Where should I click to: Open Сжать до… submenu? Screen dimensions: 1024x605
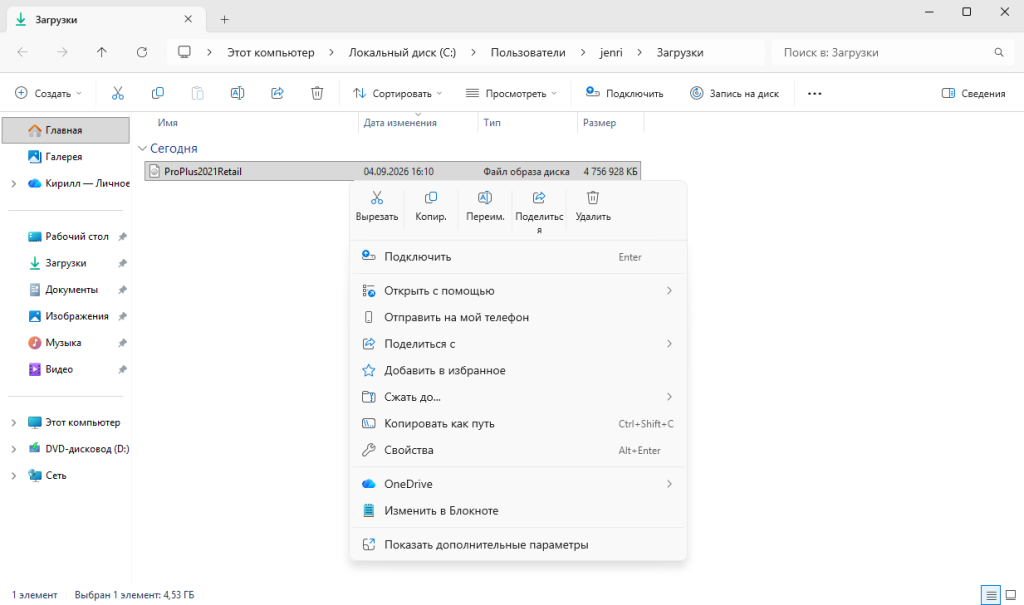click(x=518, y=397)
